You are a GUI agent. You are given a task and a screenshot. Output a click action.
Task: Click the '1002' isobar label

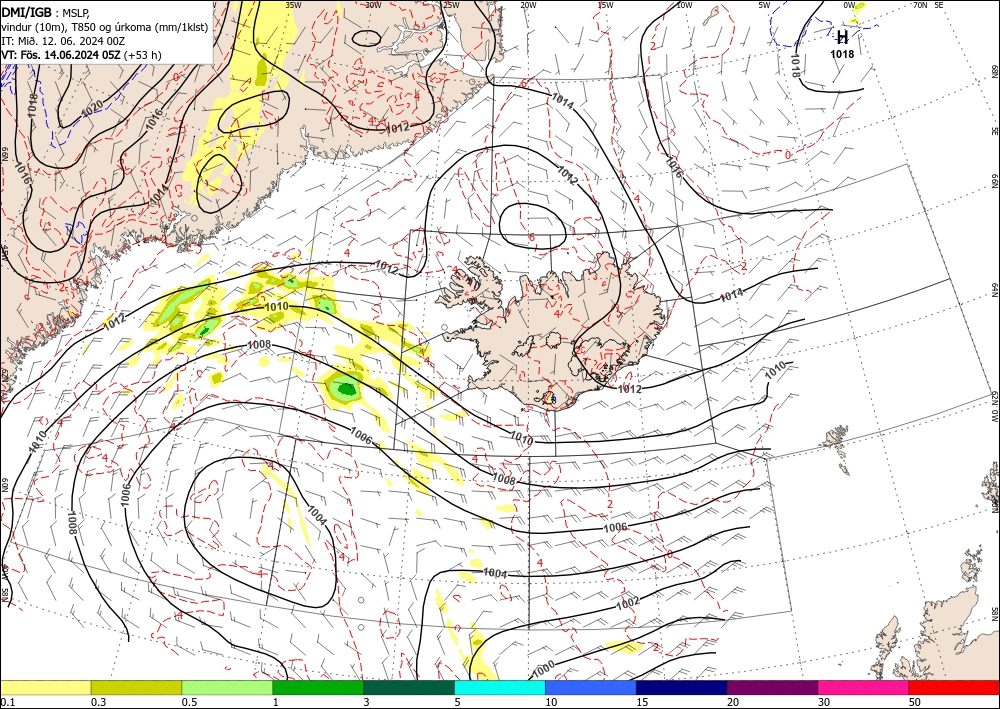pyautogui.click(x=628, y=603)
